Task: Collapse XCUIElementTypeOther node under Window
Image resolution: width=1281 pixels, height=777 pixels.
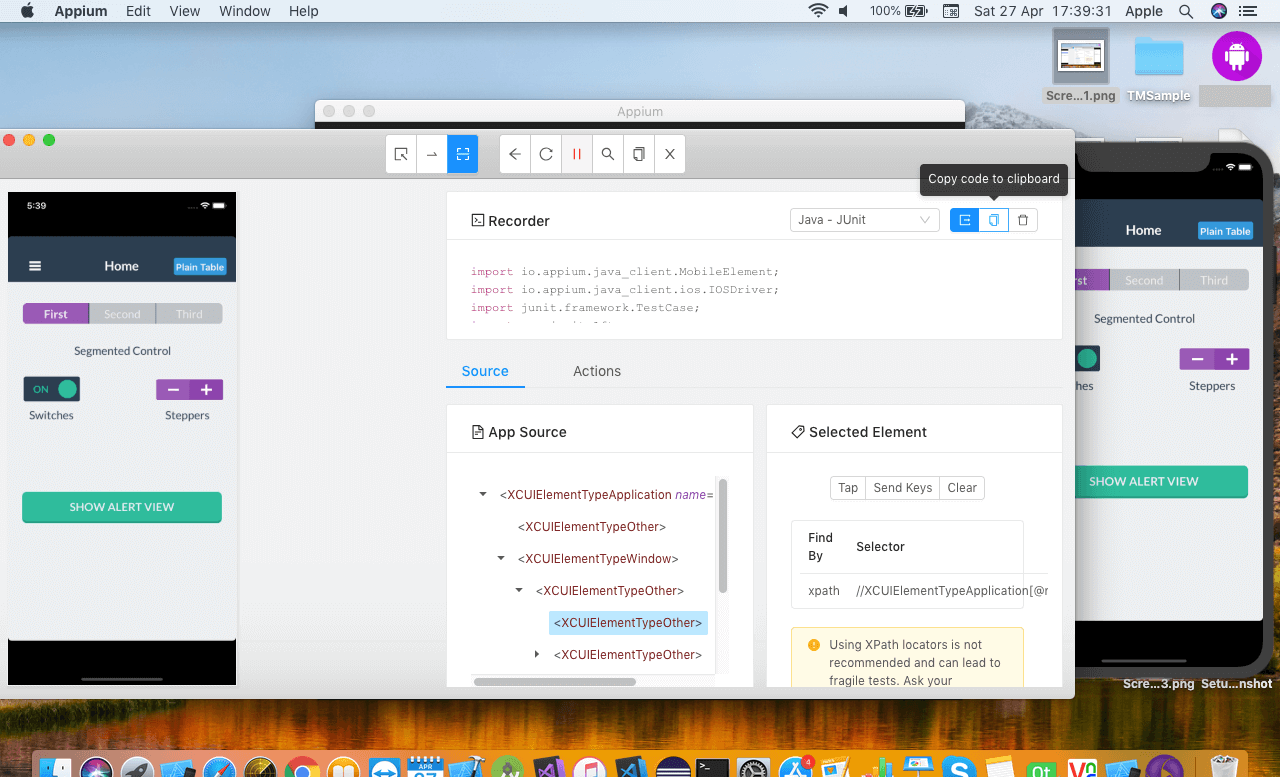Action: 519,590
